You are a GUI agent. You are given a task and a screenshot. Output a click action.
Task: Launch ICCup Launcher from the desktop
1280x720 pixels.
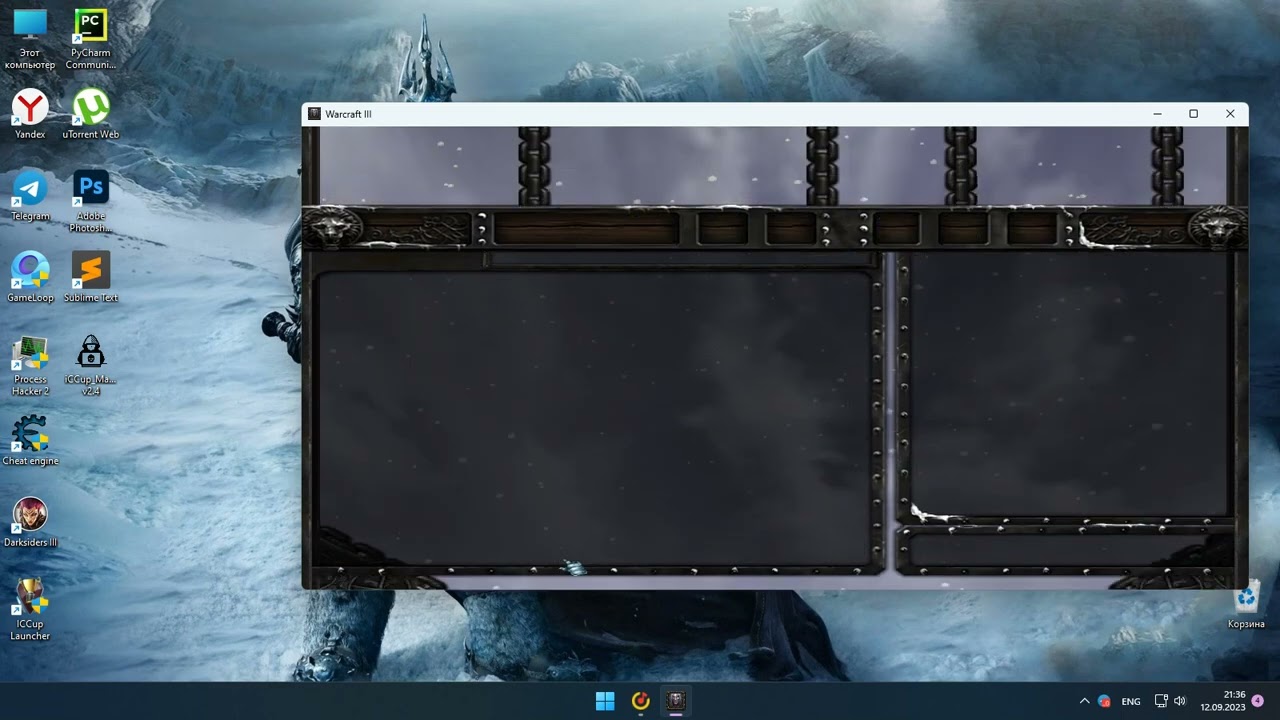30,610
